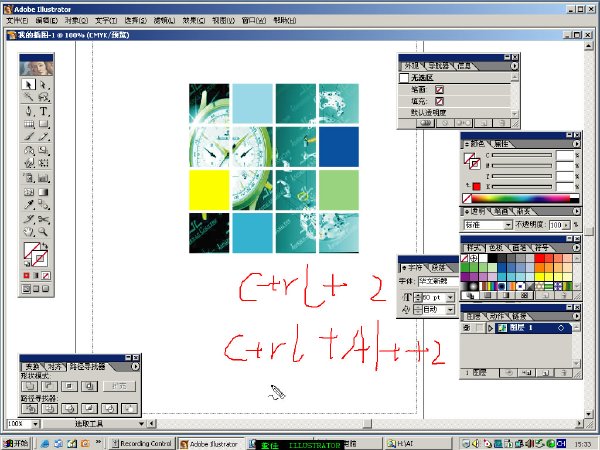
Task: Open Pathfinder panel flyout menu
Action: [135, 366]
